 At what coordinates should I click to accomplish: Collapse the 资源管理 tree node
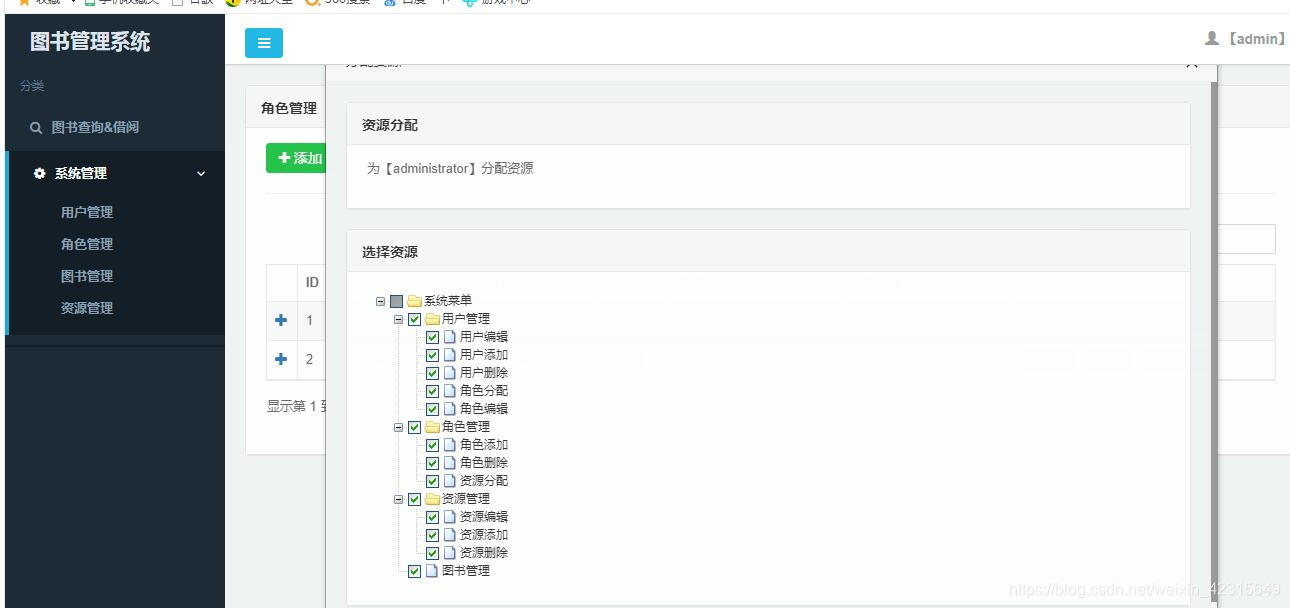click(x=399, y=499)
